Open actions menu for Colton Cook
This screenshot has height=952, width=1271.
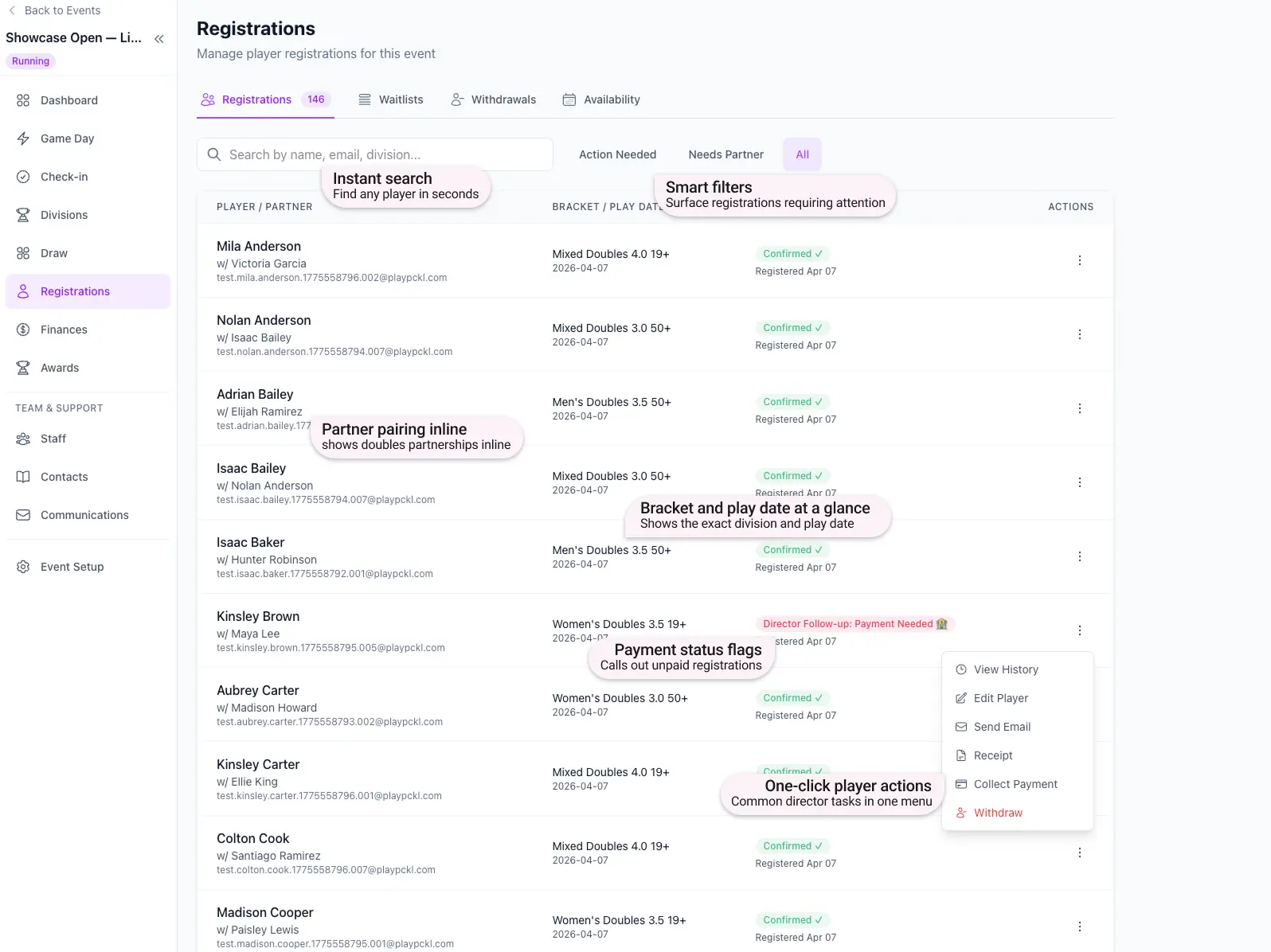tap(1079, 853)
